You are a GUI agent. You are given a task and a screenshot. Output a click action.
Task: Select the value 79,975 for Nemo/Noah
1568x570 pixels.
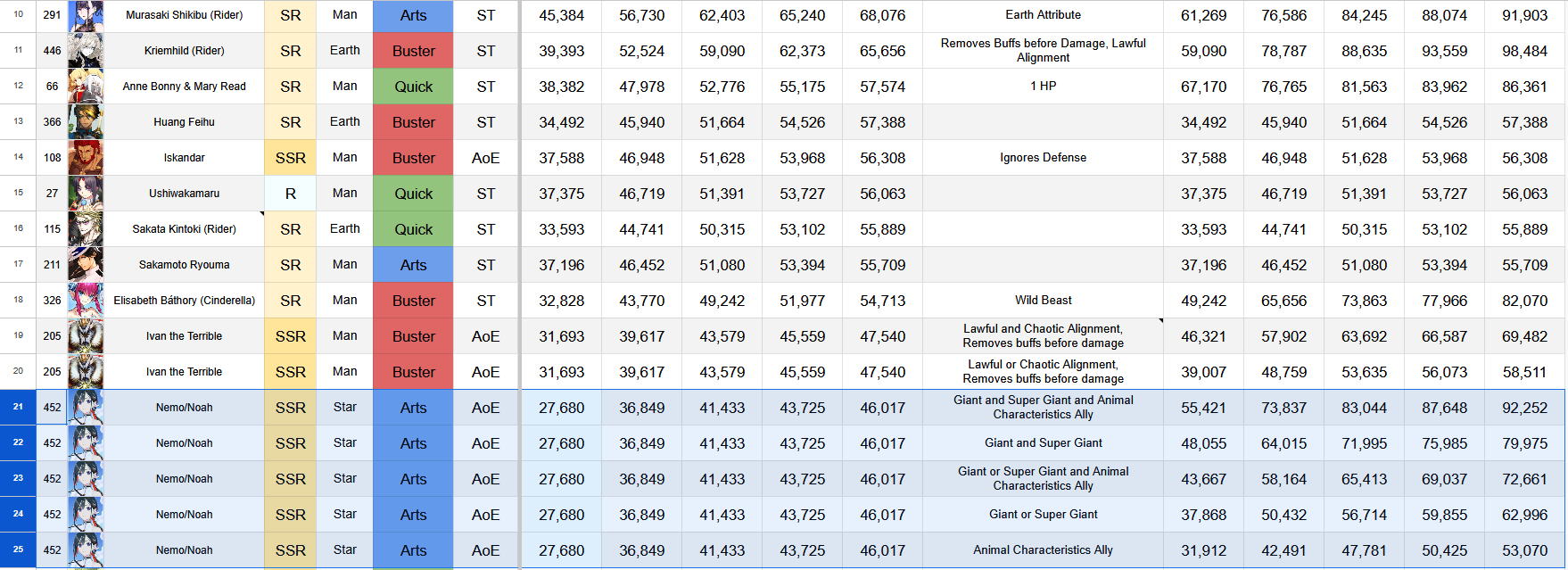(x=1525, y=443)
